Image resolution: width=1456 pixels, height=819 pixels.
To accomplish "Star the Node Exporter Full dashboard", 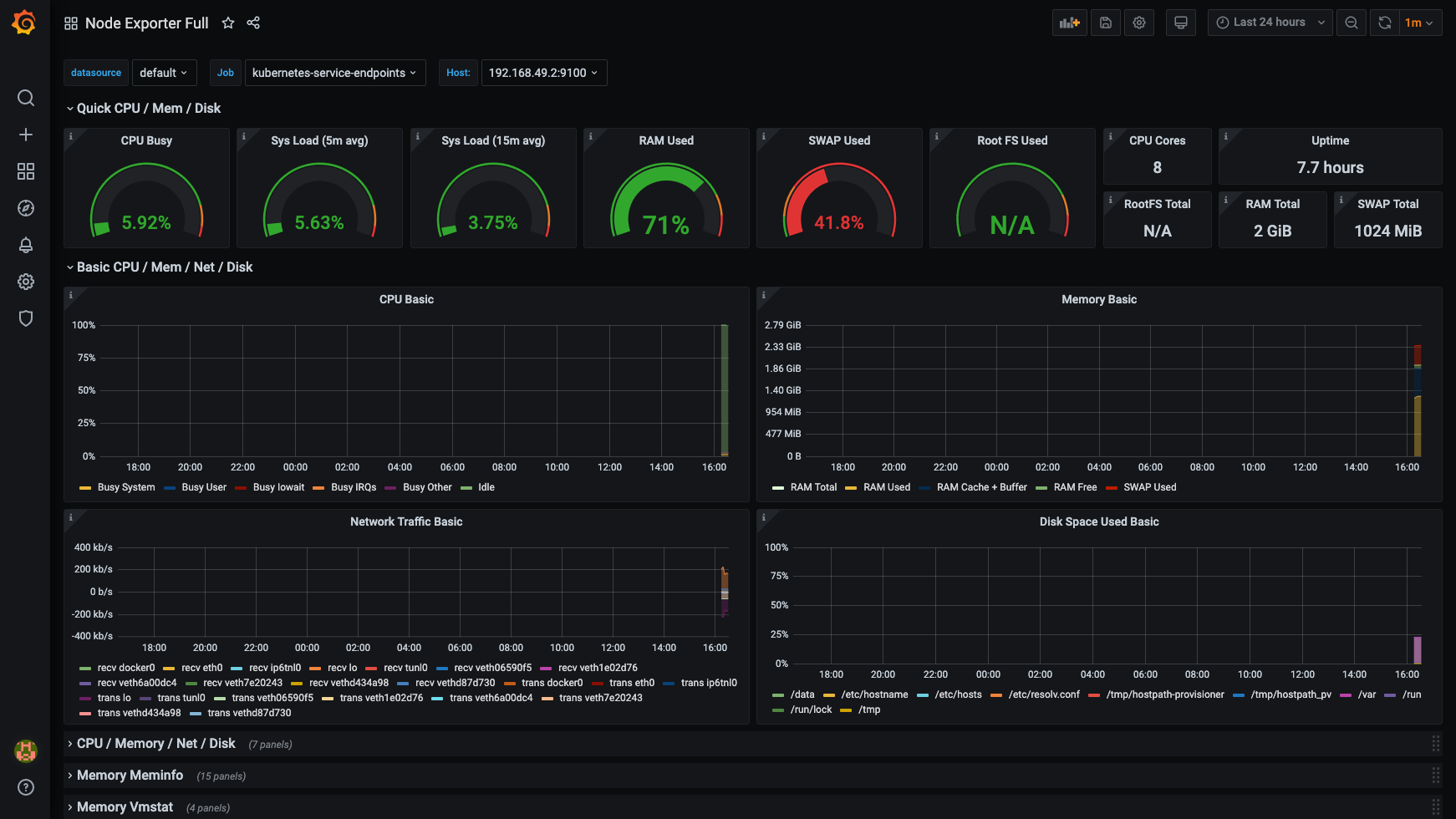I will click(x=228, y=23).
